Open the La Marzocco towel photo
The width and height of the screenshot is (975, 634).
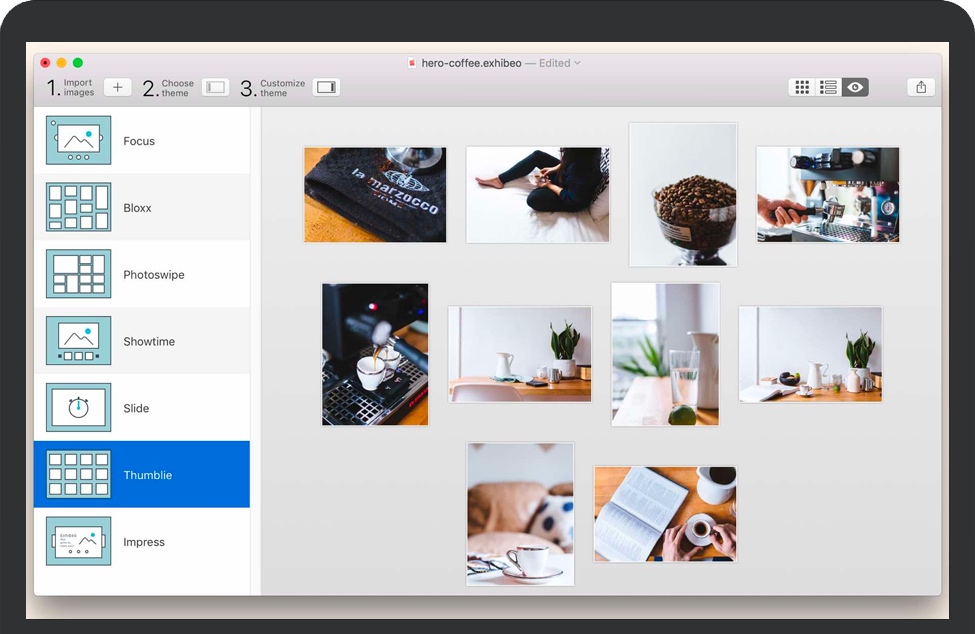click(x=375, y=195)
